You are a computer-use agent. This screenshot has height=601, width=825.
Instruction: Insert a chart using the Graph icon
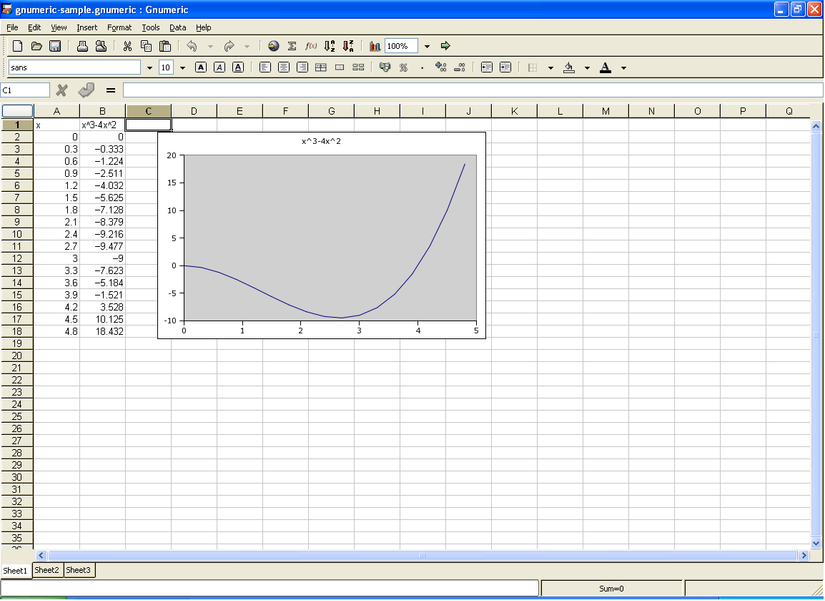click(x=375, y=45)
